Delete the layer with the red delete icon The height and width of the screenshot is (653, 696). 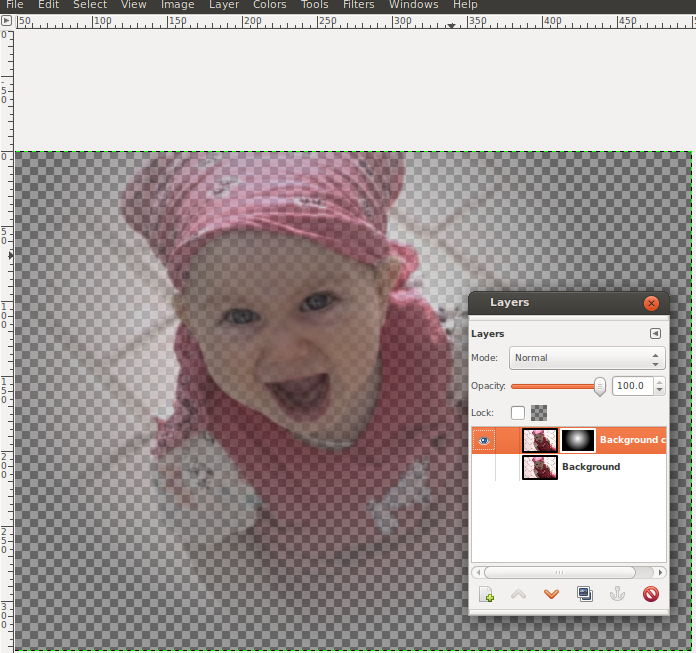pos(651,595)
